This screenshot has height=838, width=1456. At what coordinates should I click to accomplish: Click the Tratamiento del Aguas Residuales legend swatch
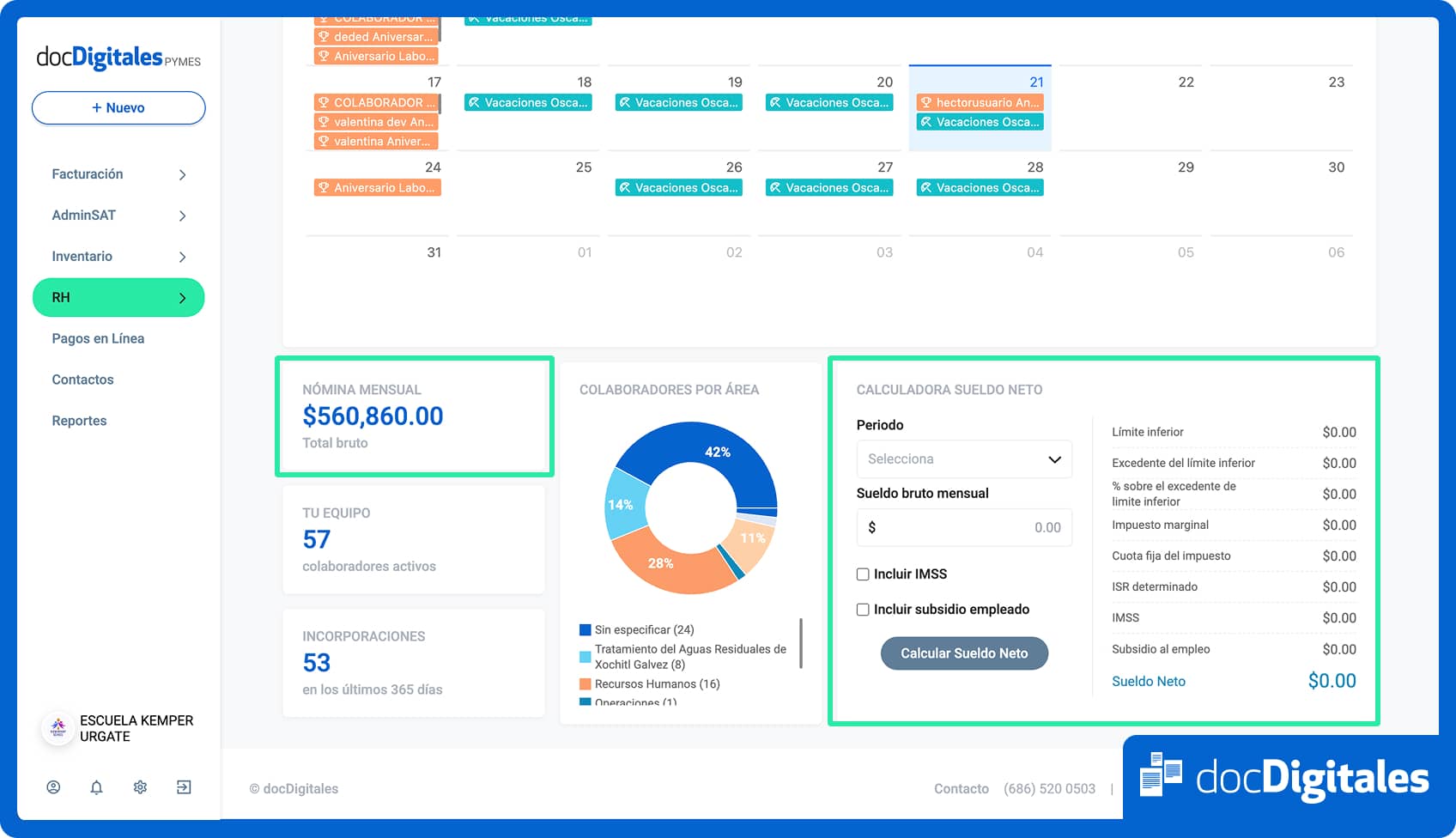(585, 657)
